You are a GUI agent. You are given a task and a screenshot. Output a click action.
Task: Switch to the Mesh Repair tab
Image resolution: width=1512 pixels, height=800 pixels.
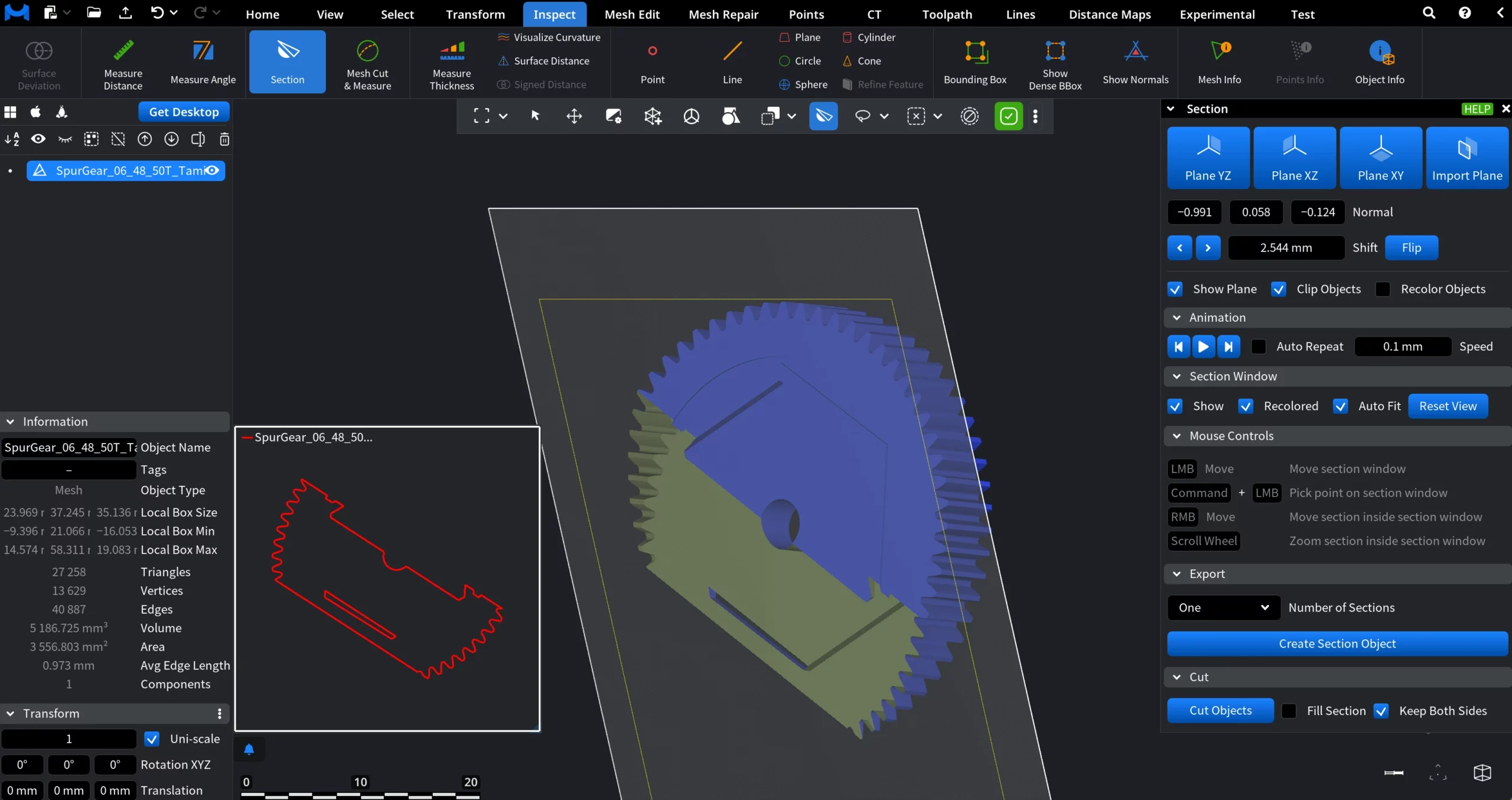click(723, 14)
